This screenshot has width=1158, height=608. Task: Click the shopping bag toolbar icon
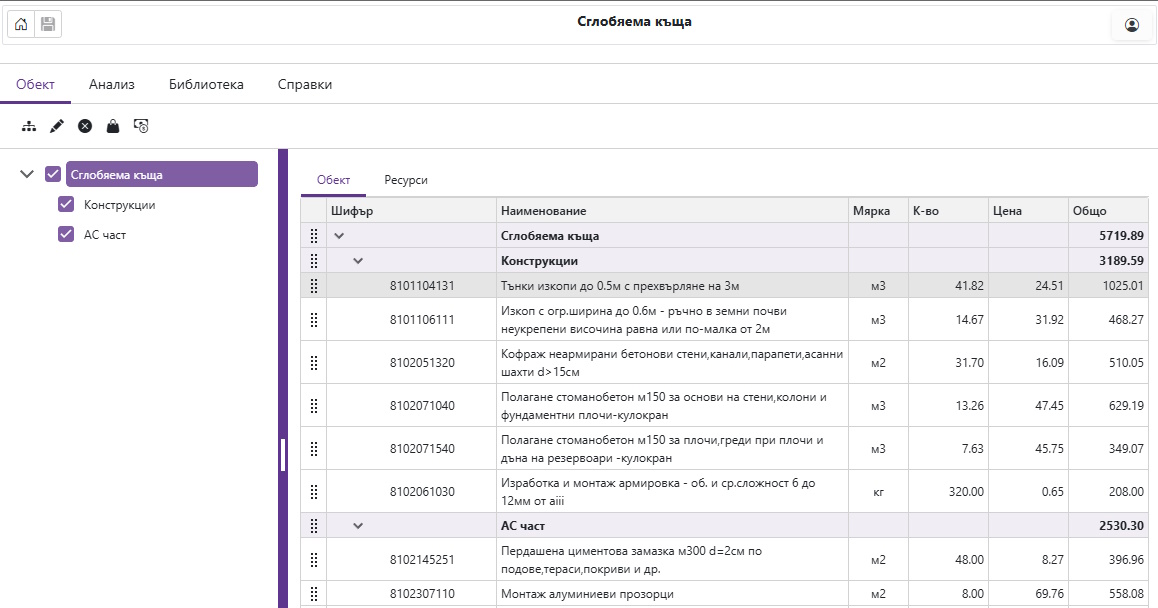pos(113,126)
